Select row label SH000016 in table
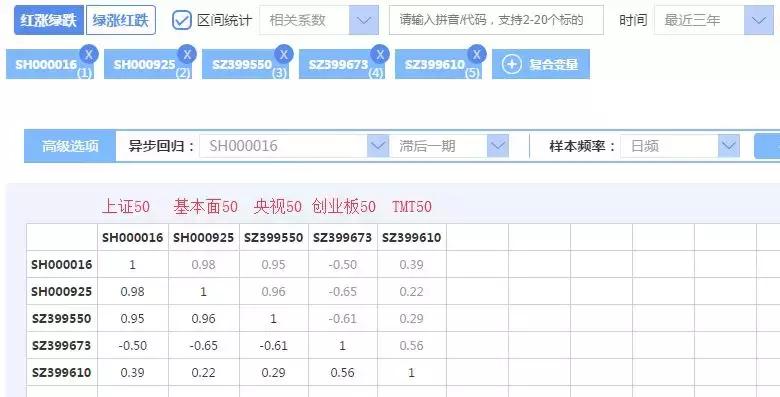780x397 pixels. [62, 265]
